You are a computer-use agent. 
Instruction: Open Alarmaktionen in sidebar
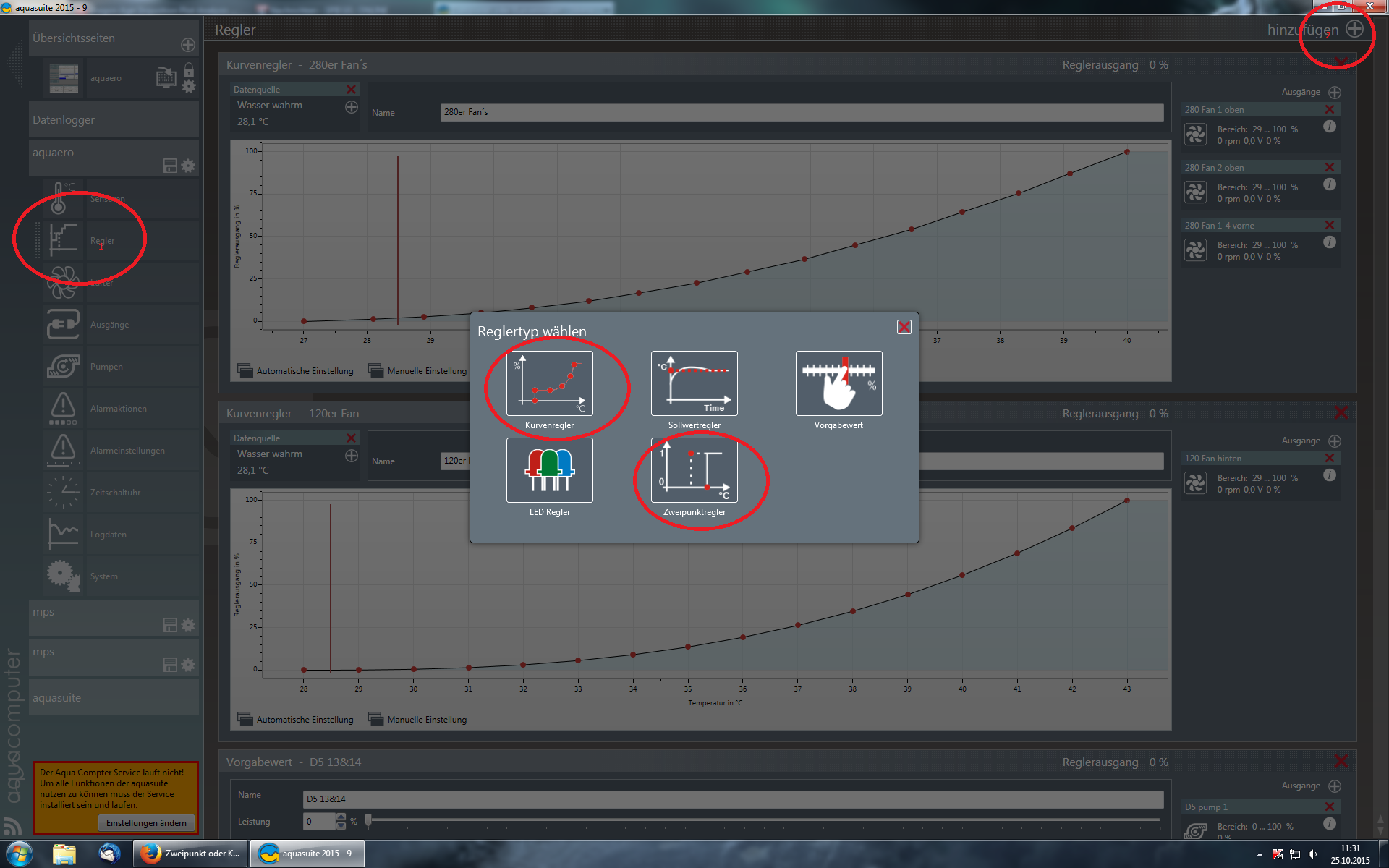point(118,409)
